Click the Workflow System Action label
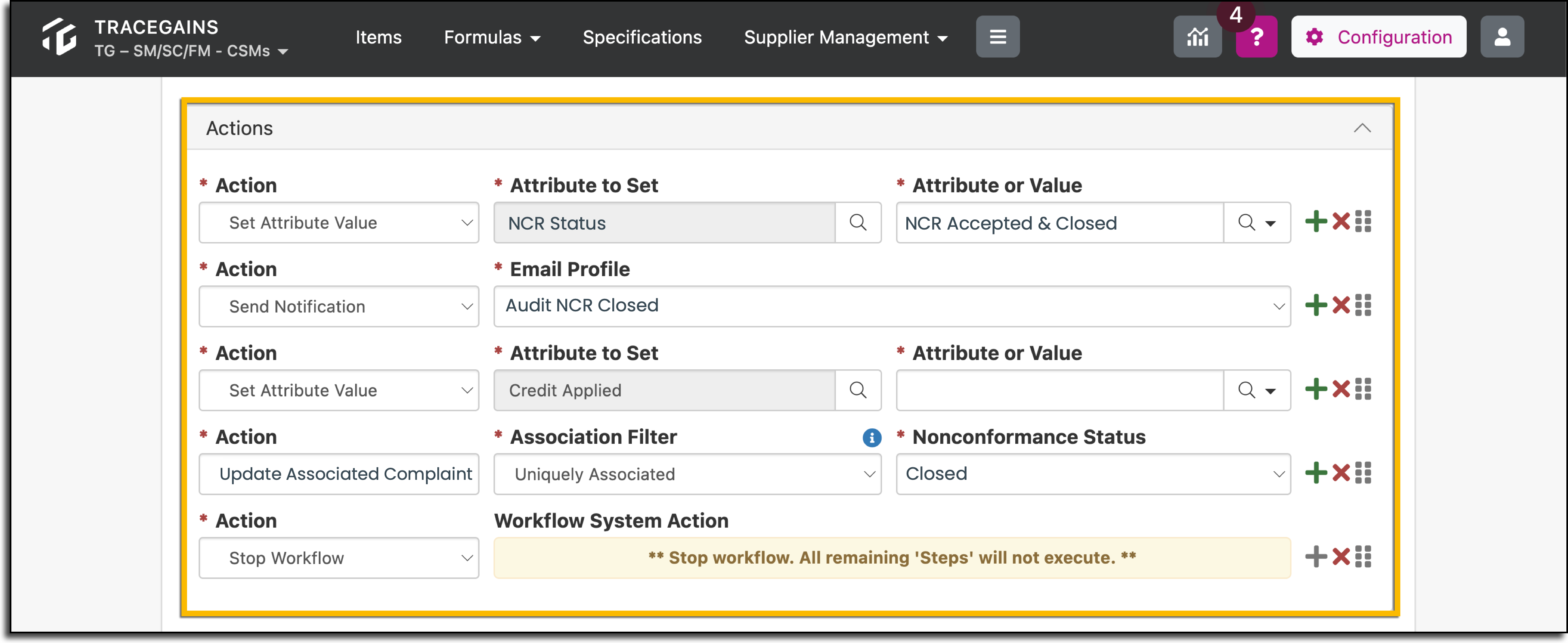The image size is (1568, 643). [x=611, y=521]
